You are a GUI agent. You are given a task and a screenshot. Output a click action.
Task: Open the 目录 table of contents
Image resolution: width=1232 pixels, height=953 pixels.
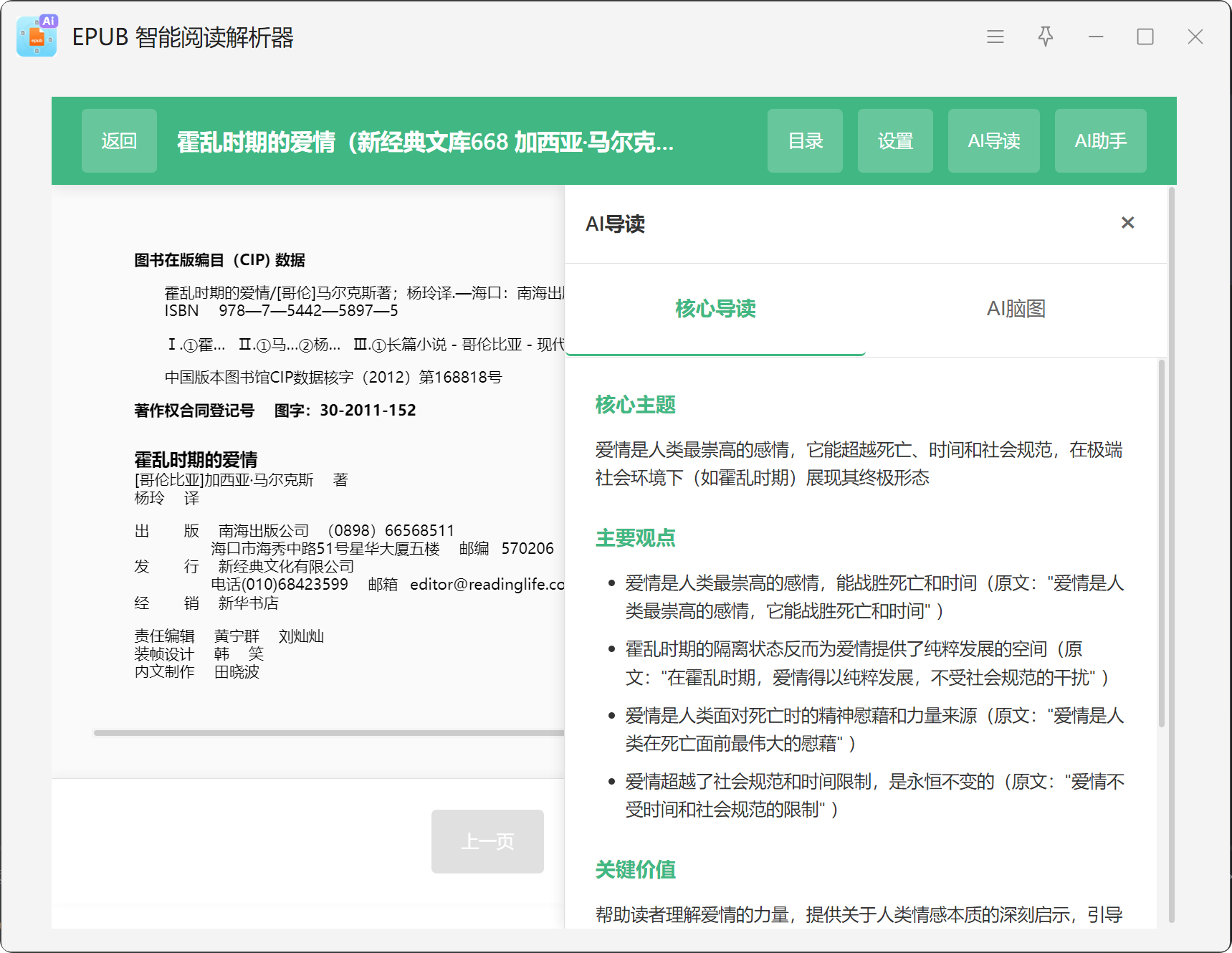click(805, 141)
